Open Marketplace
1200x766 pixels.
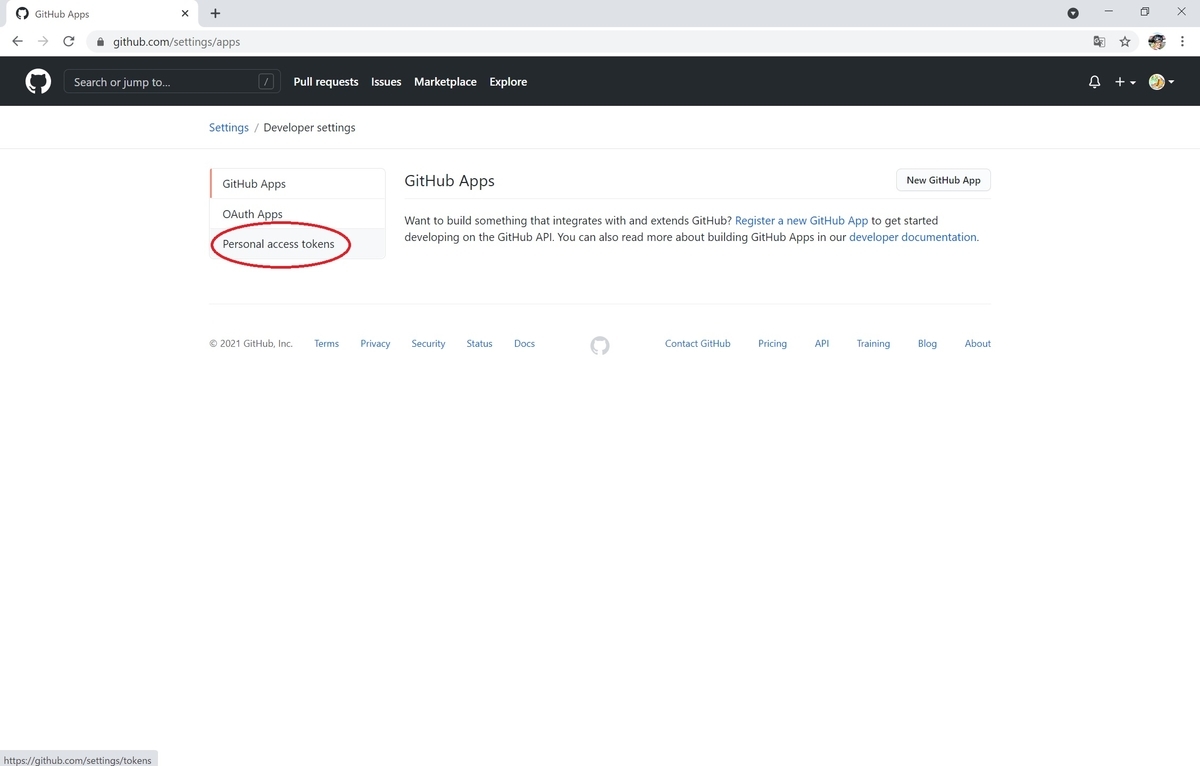(x=445, y=82)
